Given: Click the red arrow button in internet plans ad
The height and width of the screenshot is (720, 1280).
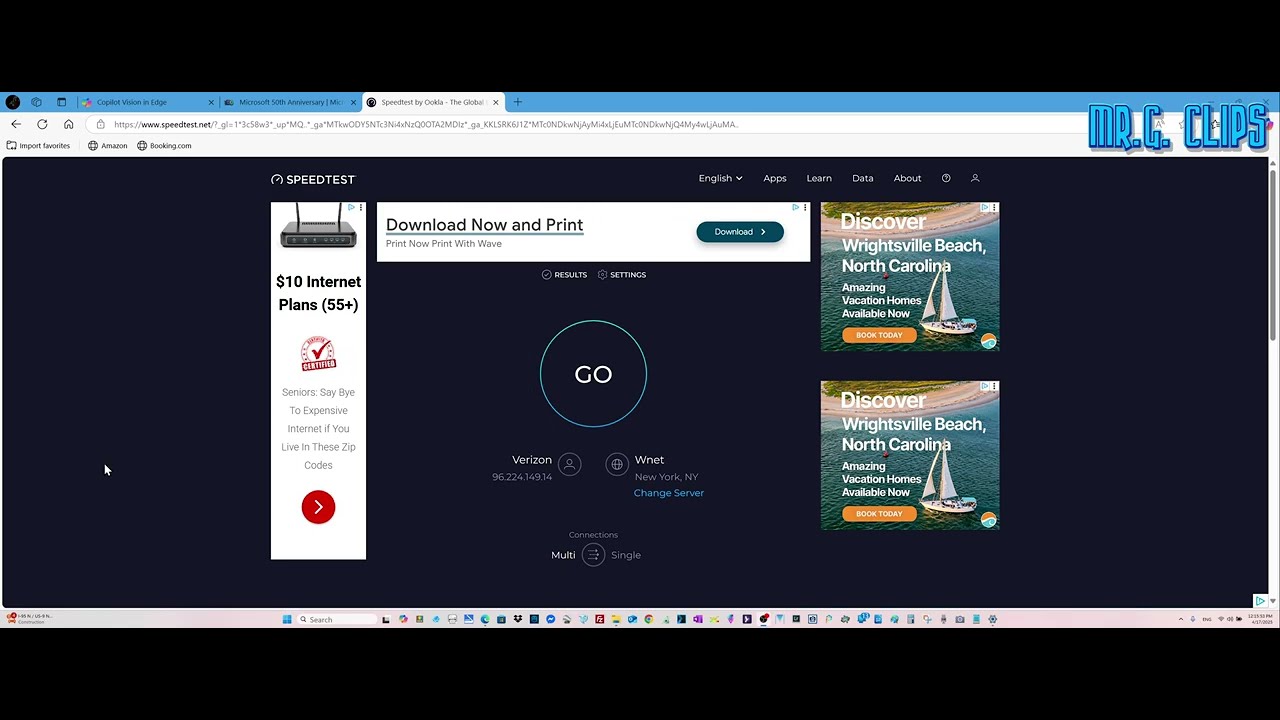Looking at the screenshot, I should pos(318,507).
